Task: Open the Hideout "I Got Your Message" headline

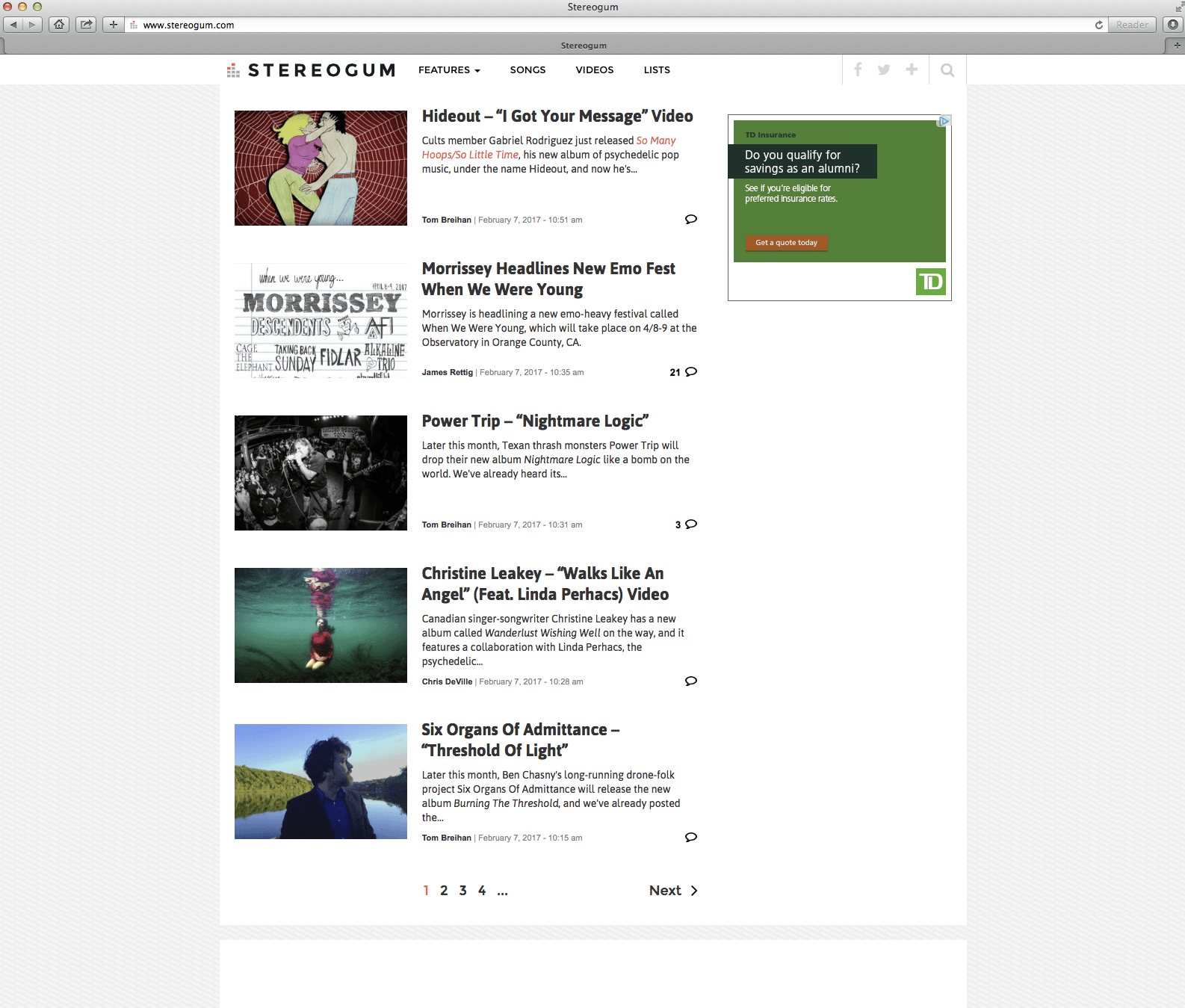Action: [x=557, y=116]
